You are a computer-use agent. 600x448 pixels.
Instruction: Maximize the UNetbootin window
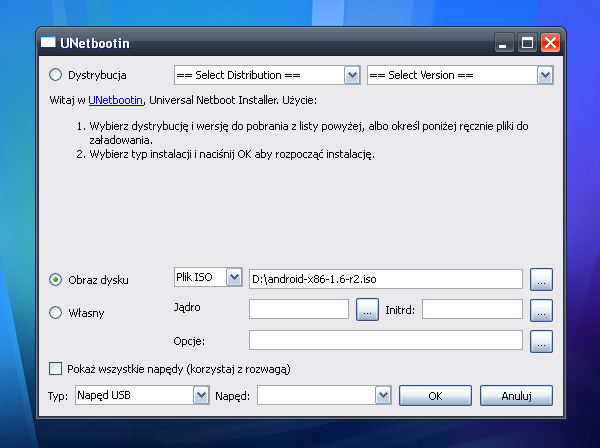[527, 42]
